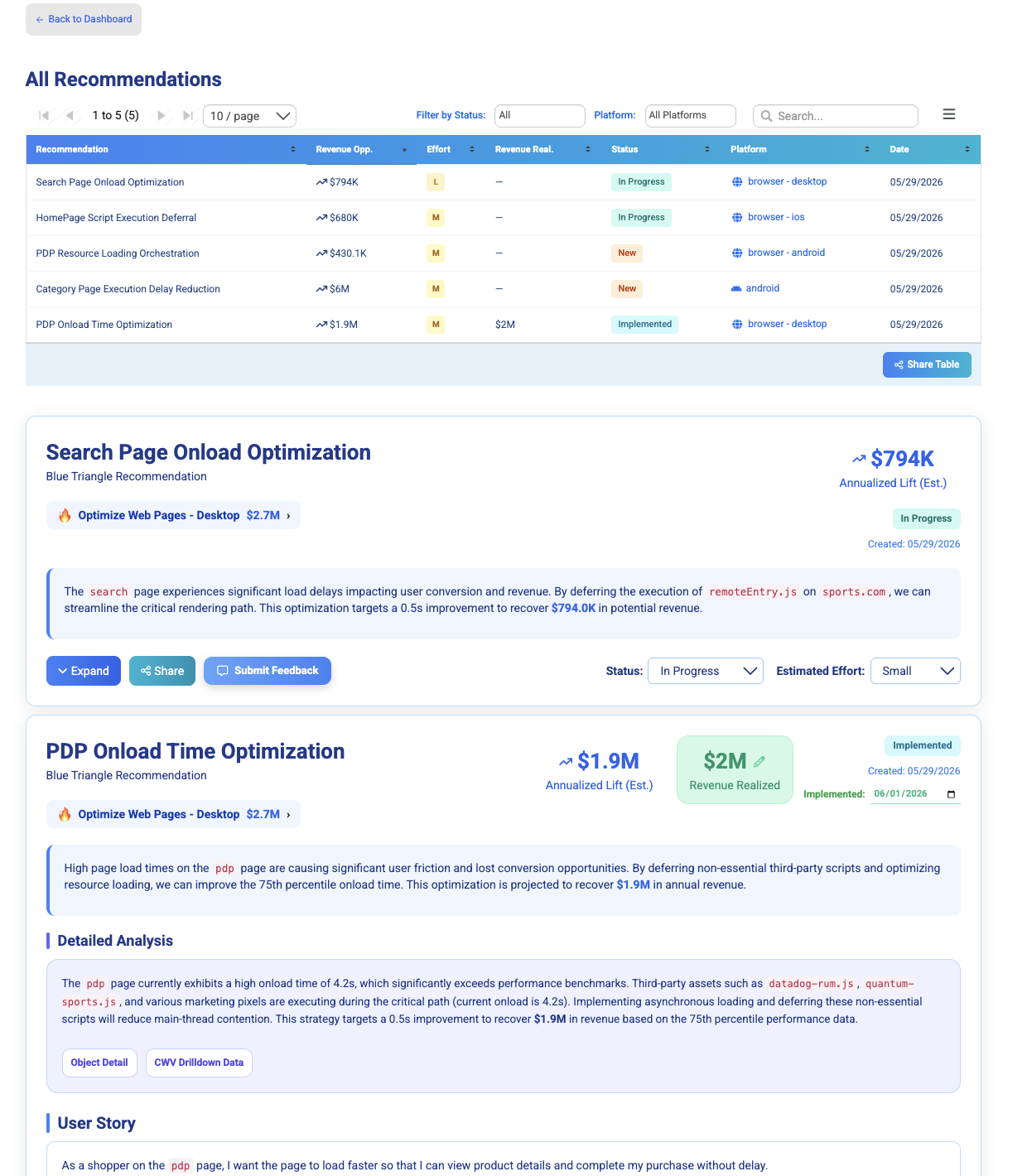Expand the Search Page Onload Optimization card

[84, 671]
